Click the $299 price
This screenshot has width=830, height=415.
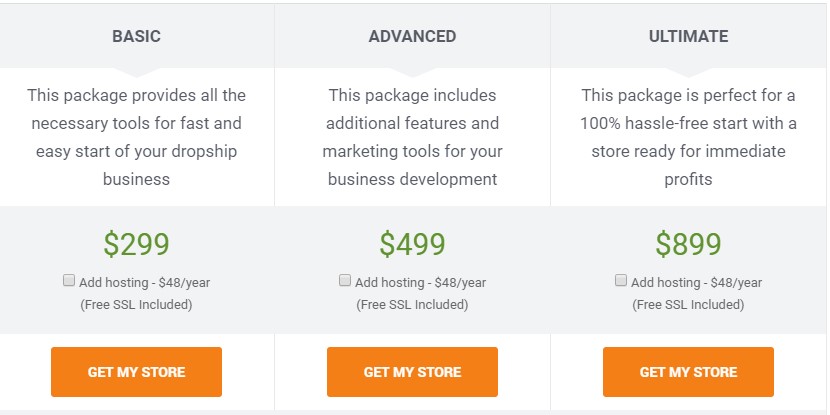(x=136, y=244)
